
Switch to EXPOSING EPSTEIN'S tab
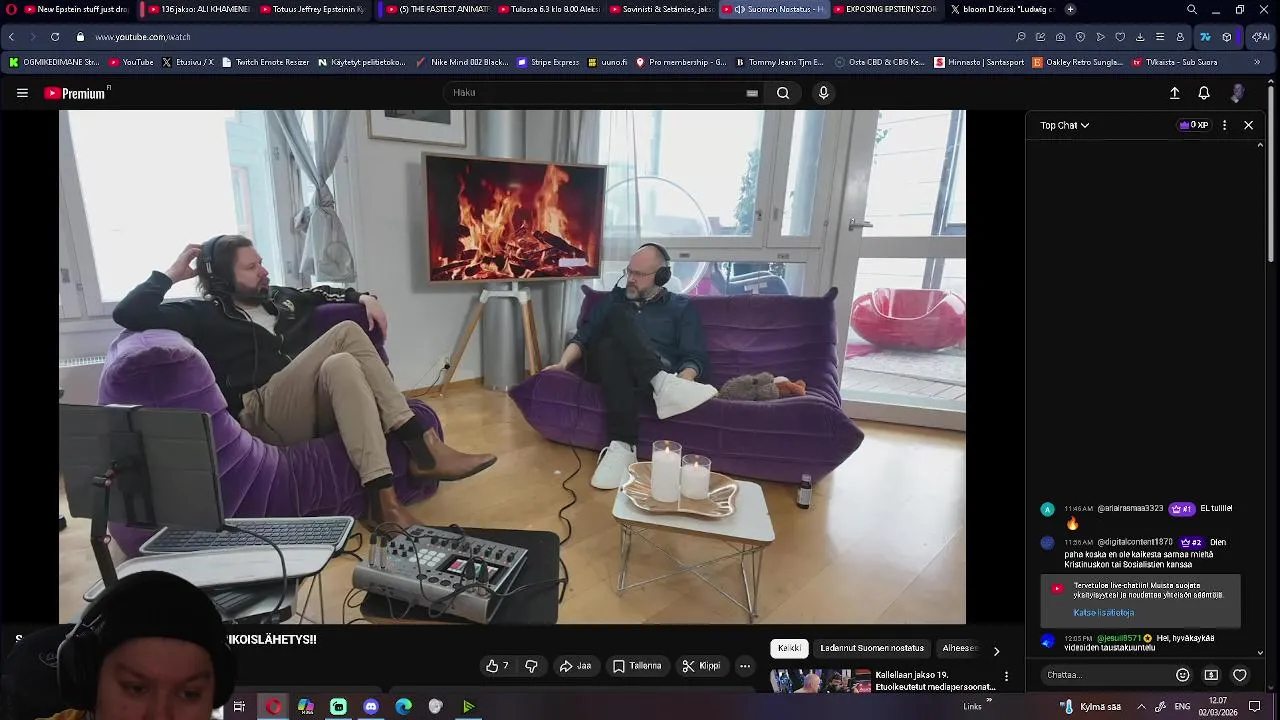point(883,9)
